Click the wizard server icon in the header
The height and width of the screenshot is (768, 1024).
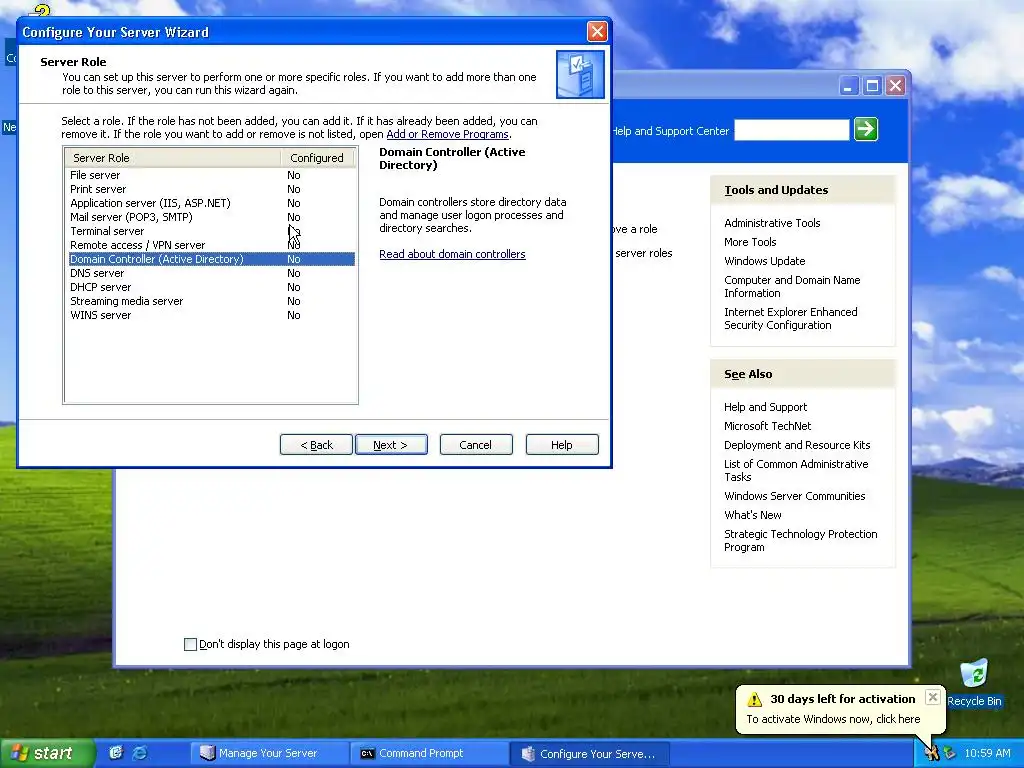580,74
